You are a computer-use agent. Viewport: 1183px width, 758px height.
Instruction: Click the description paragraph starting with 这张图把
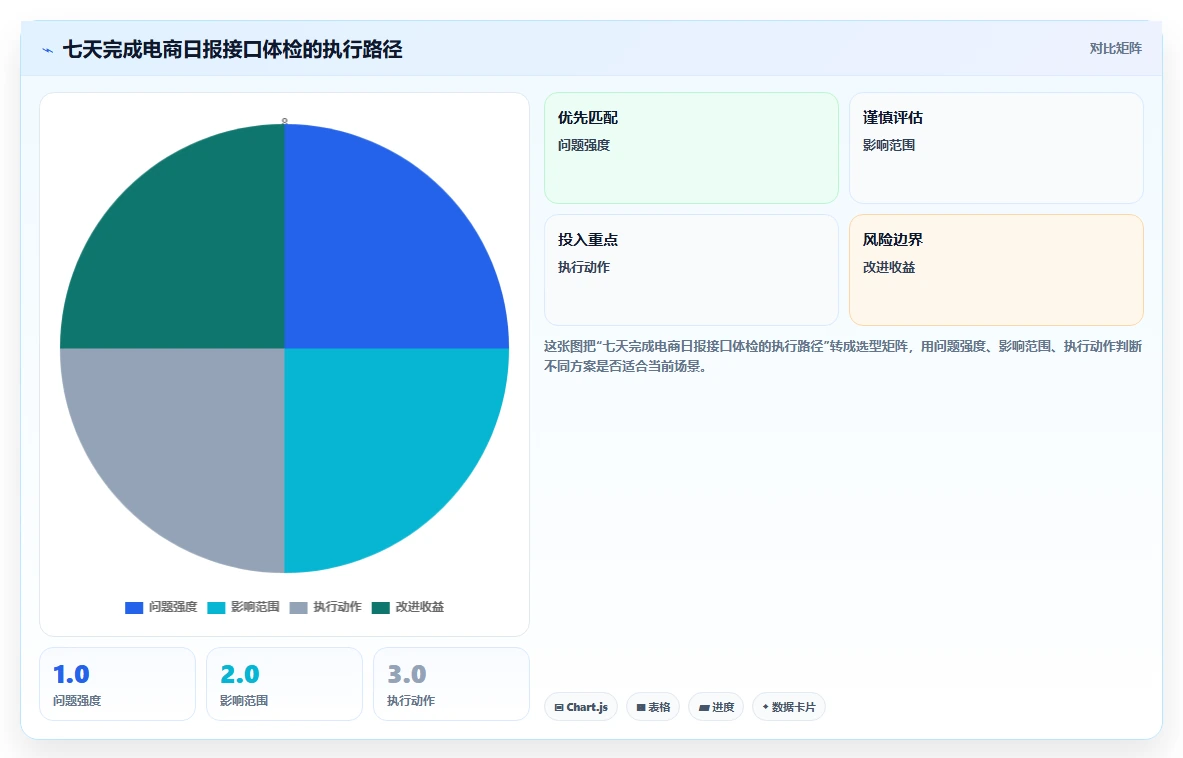(843, 356)
